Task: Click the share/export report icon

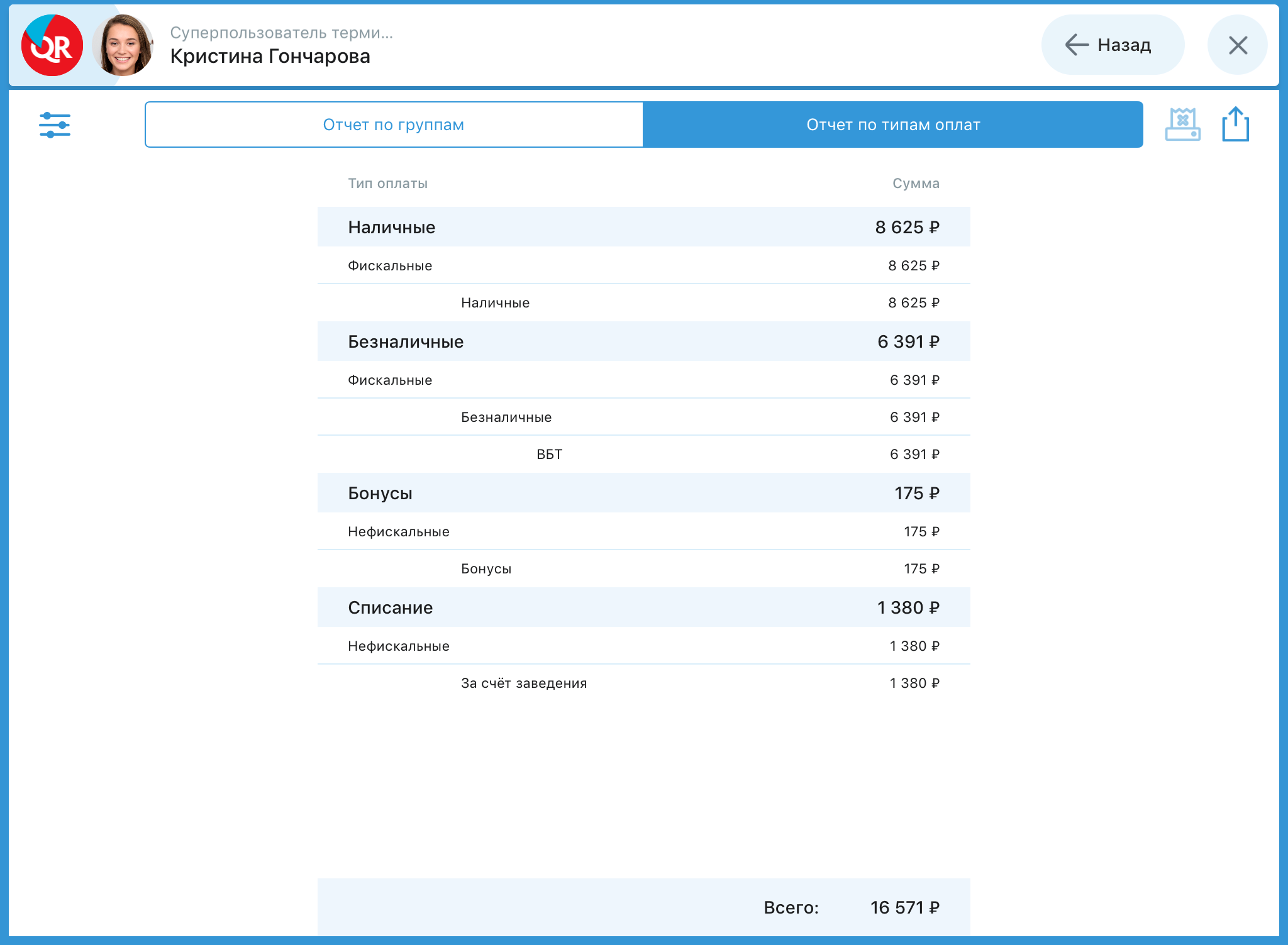Action: (1235, 124)
